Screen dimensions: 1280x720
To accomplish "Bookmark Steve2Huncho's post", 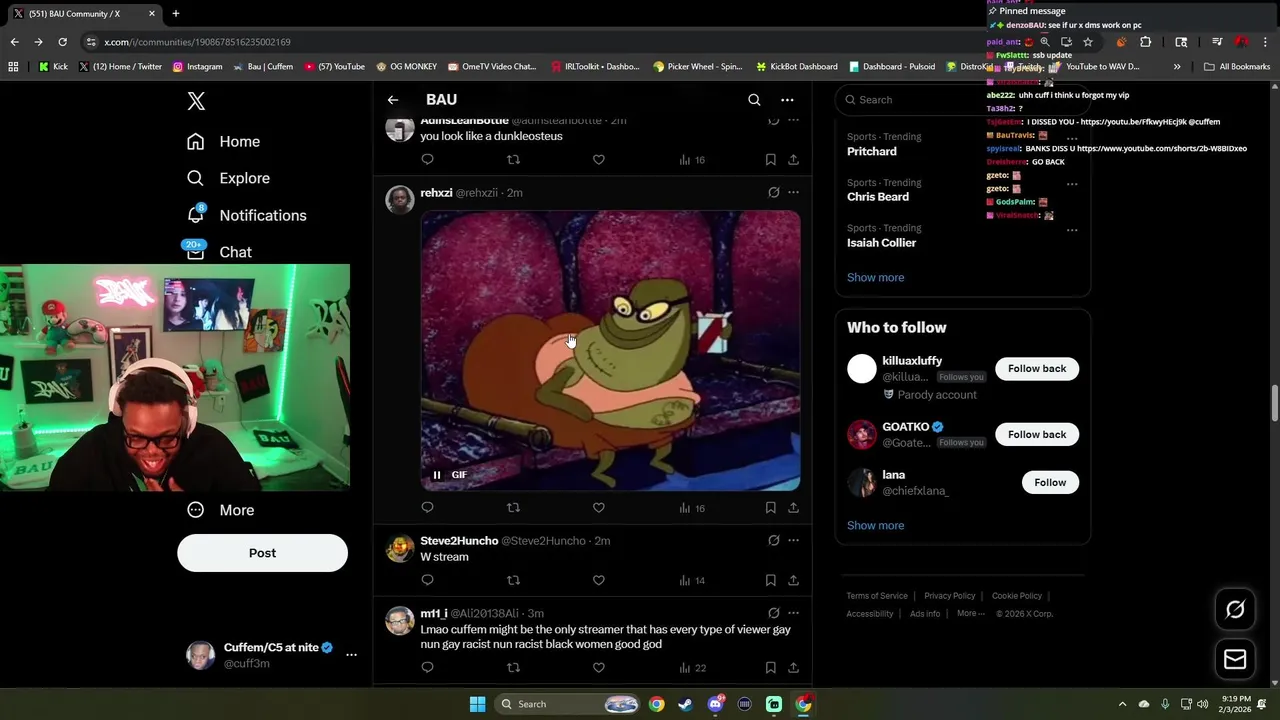I will pos(770,580).
